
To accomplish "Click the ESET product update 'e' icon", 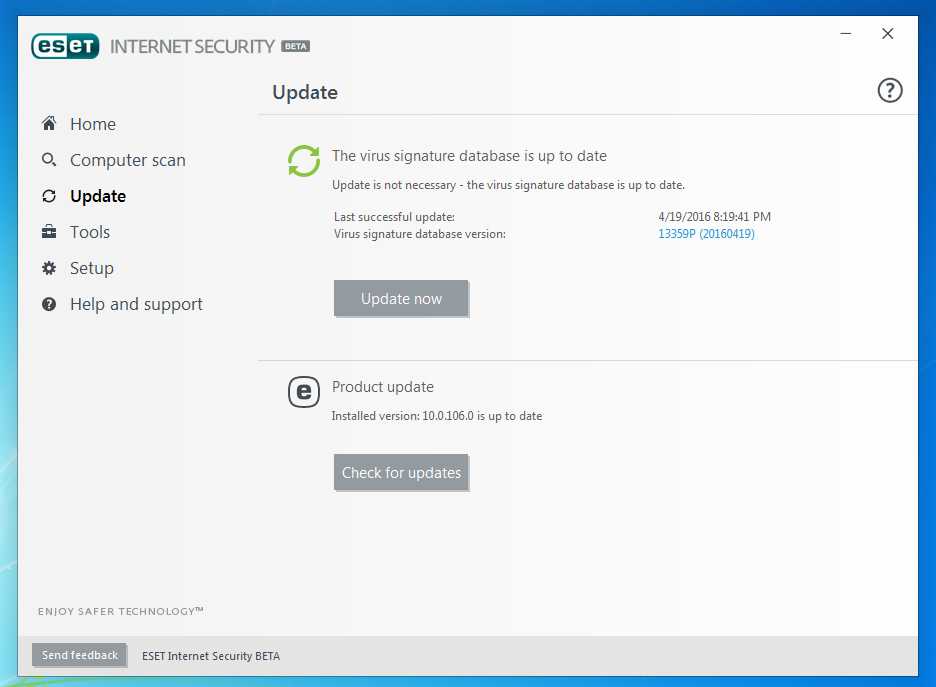I will pyautogui.click(x=304, y=392).
